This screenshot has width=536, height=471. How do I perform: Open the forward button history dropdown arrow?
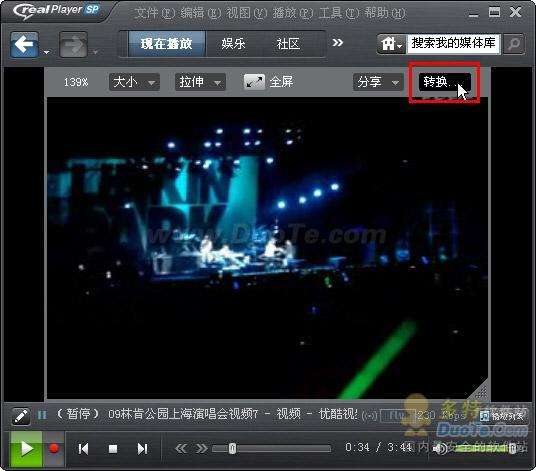click(96, 52)
